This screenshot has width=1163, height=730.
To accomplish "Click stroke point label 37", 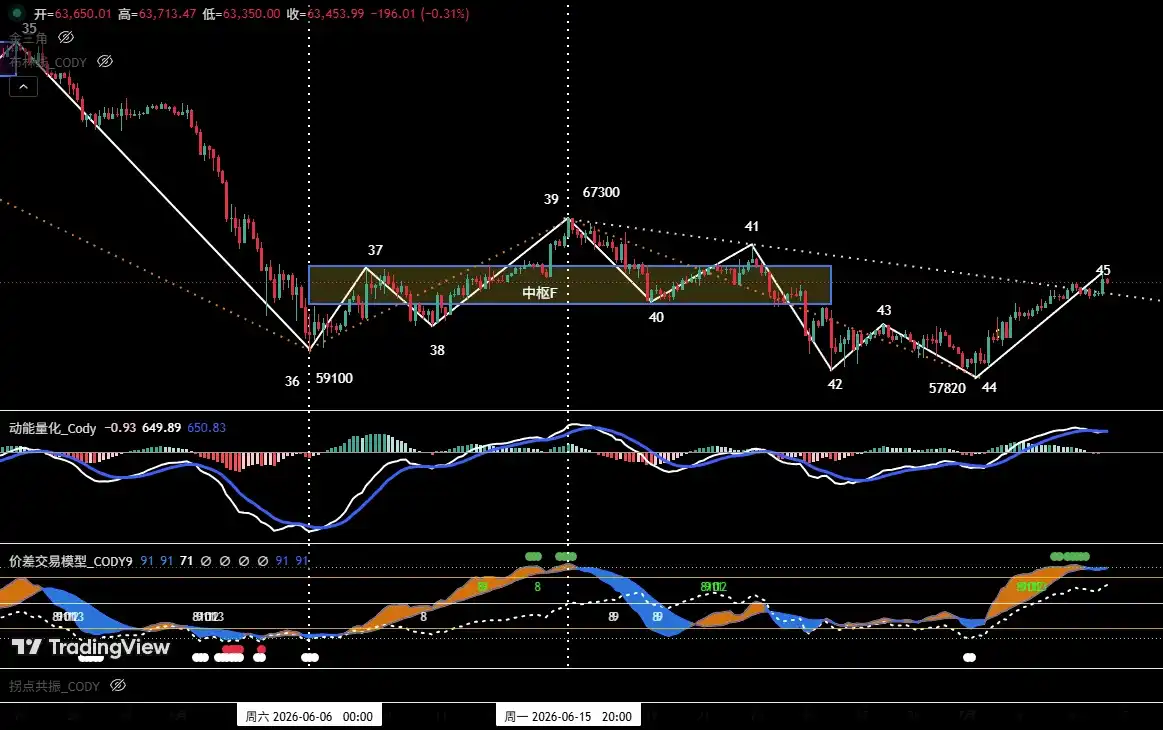I will (375, 250).
